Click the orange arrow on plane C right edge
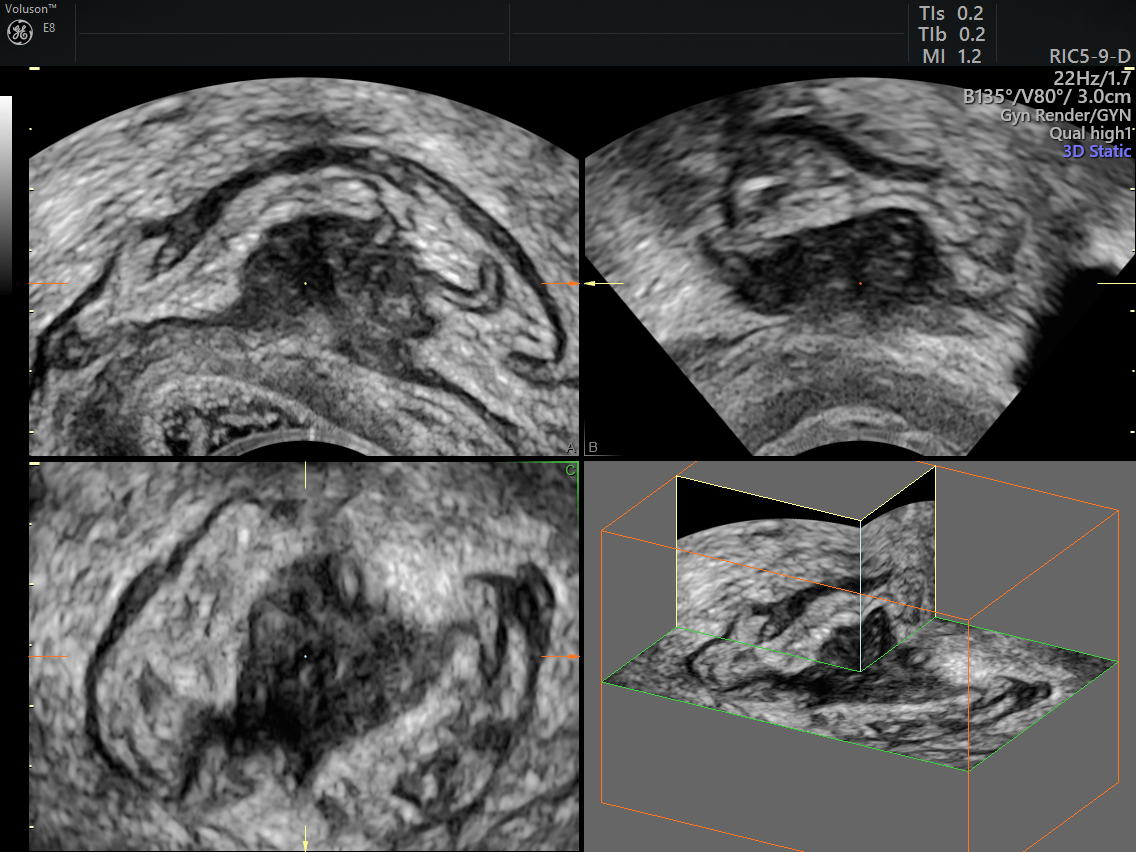The image size is (1136, 852). point(560,656)
